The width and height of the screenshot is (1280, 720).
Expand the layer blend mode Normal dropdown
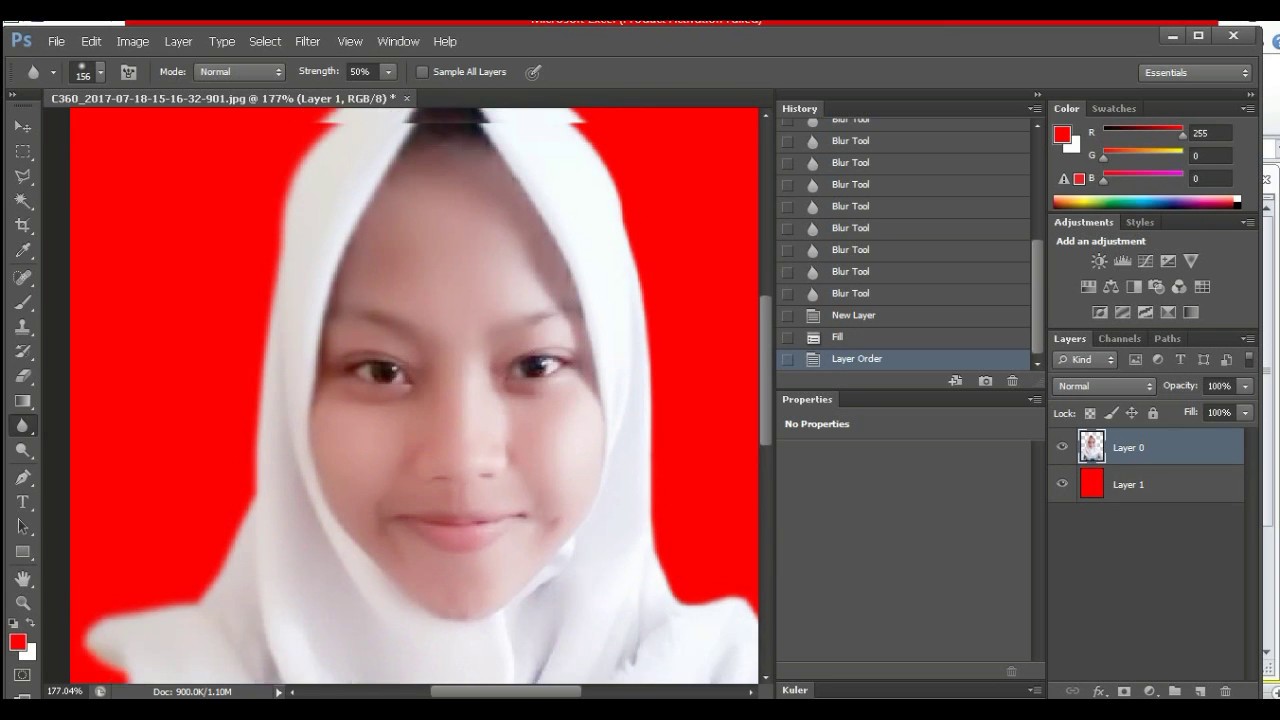1104,386
